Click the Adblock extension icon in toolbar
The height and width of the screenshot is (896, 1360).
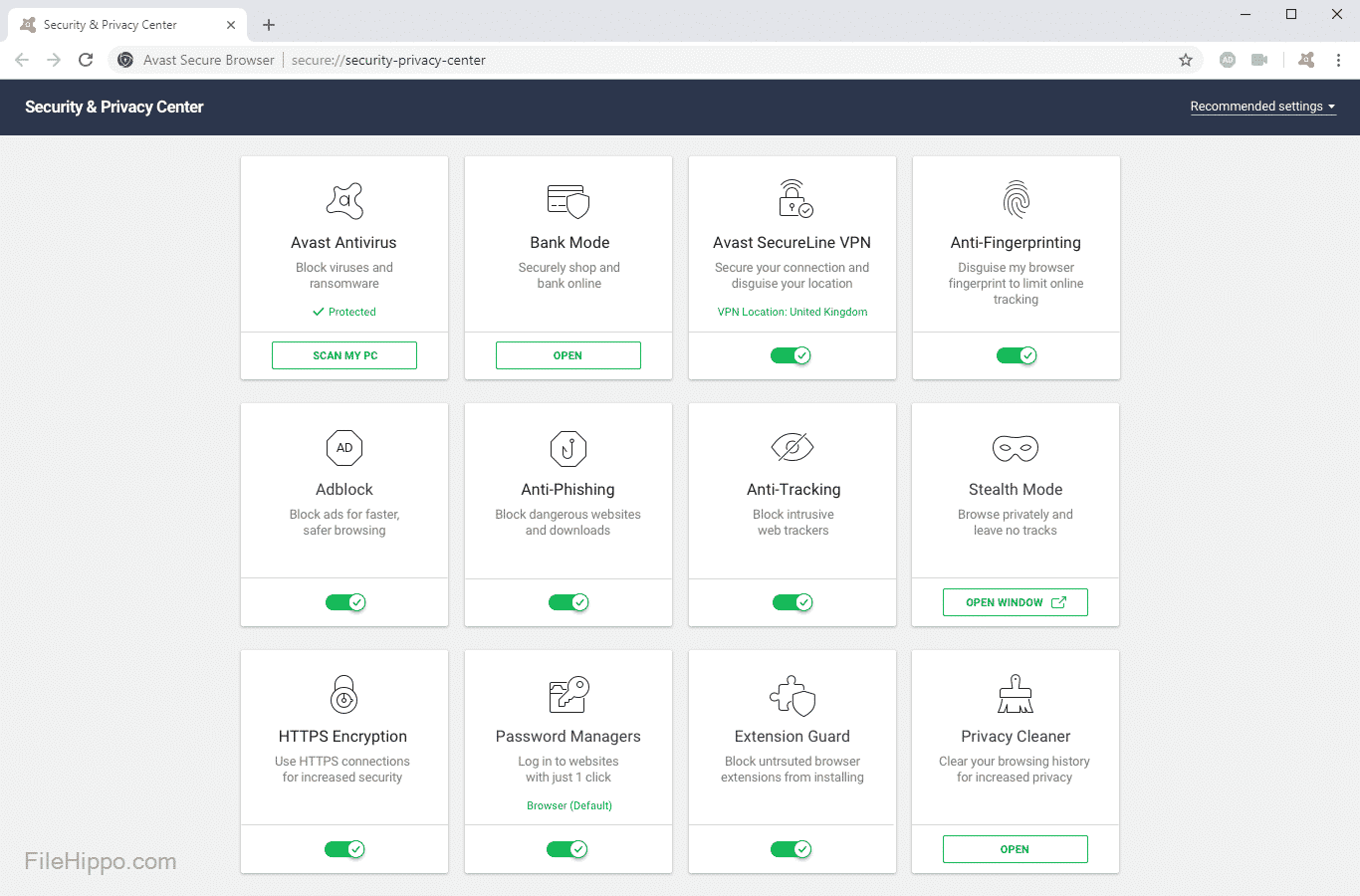[1228, 60]
